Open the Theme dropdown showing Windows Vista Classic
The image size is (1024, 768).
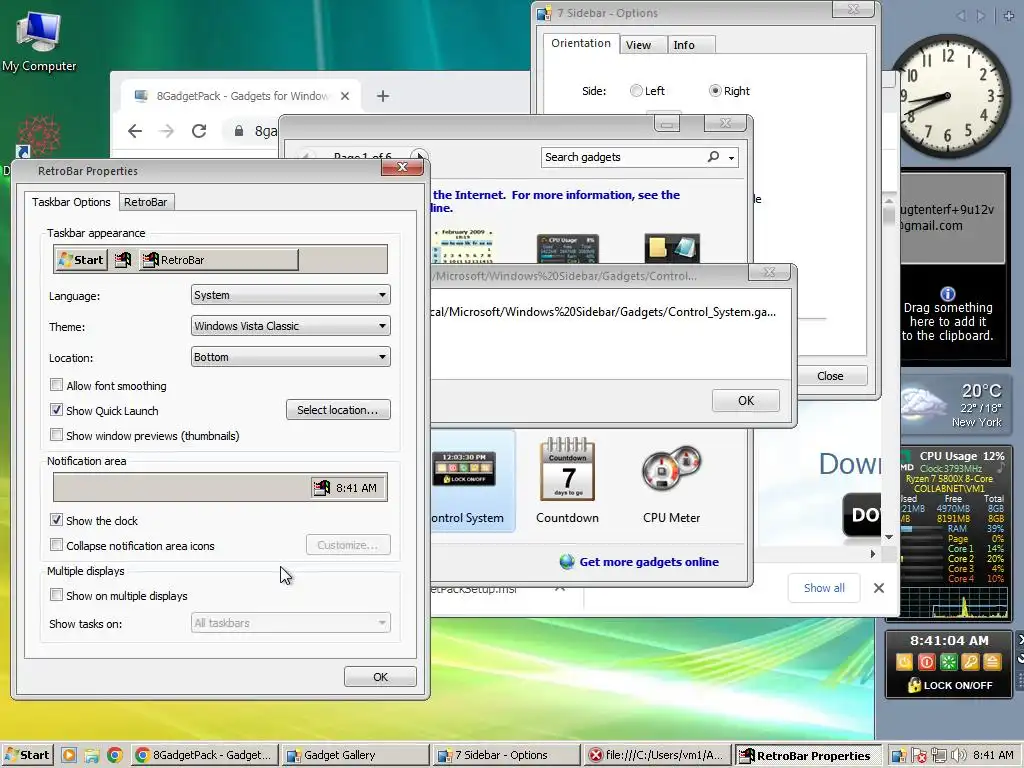(291, 326)
